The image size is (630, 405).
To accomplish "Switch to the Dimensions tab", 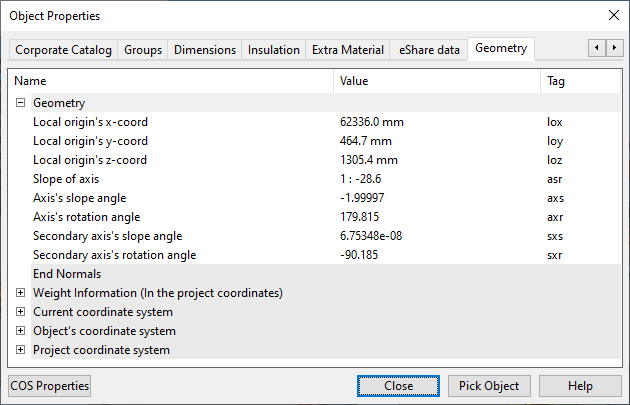I will tap(205, 50).
